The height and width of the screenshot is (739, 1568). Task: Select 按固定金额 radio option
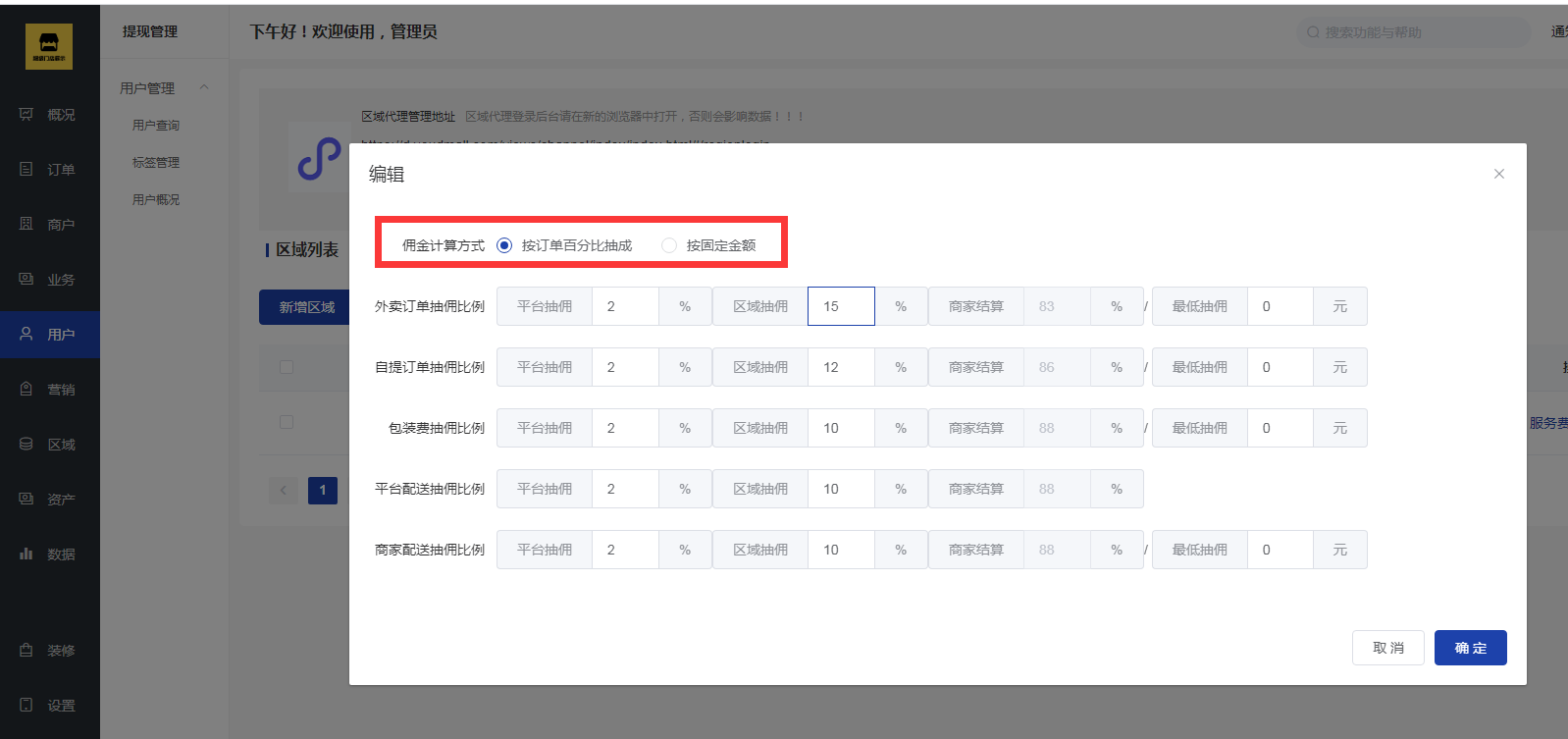(x=669, y=245)
